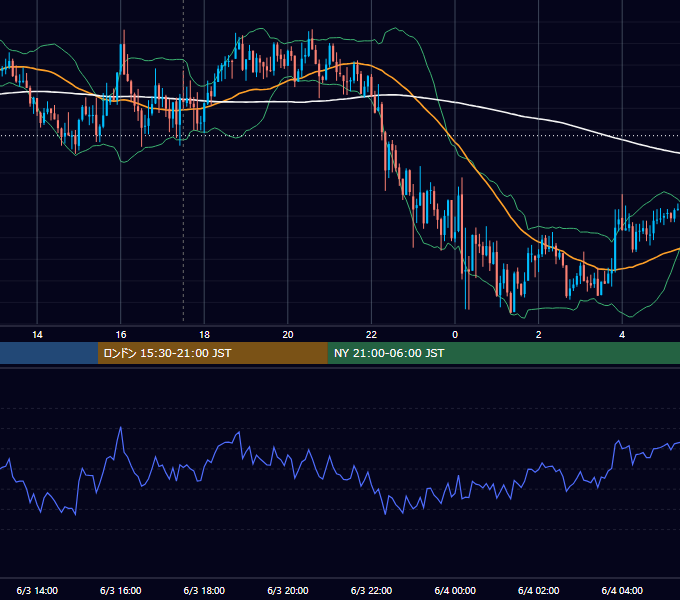Click the 6/4 02:00 date label
The image size is (680, 600).
(x=538, y=590)
